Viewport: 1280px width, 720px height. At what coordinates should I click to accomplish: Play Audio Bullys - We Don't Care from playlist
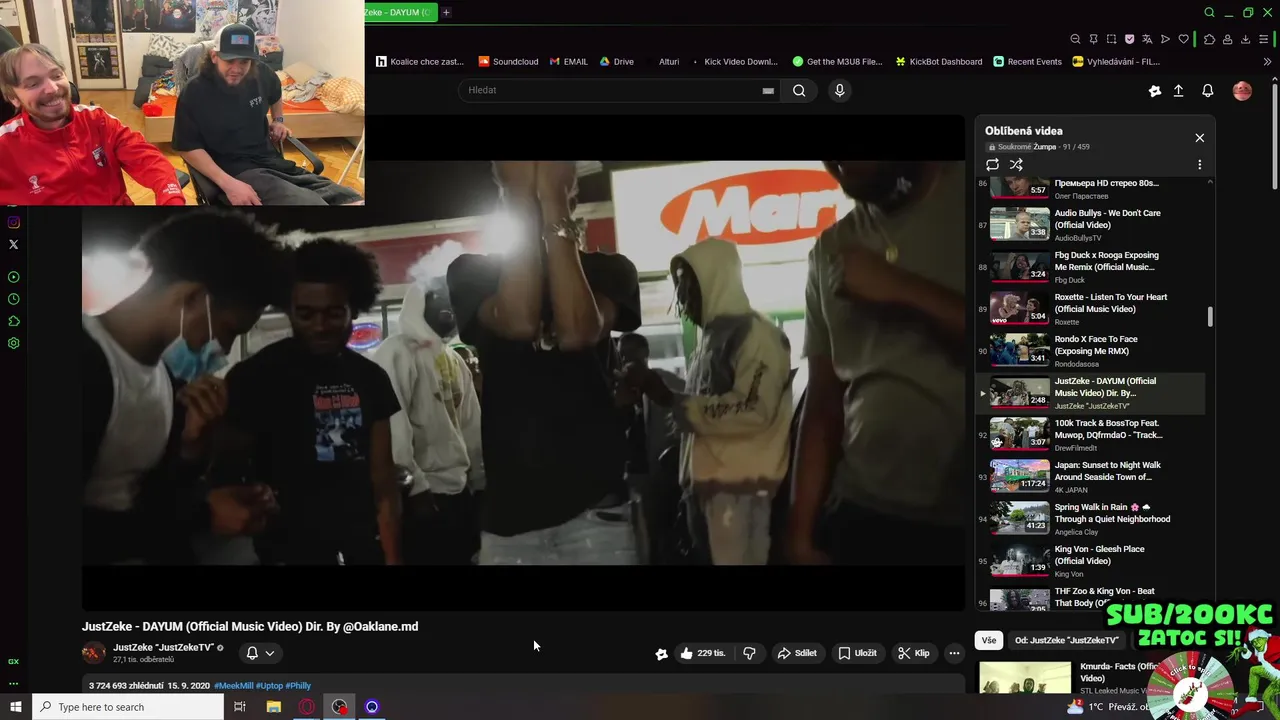pos(1090,224)
